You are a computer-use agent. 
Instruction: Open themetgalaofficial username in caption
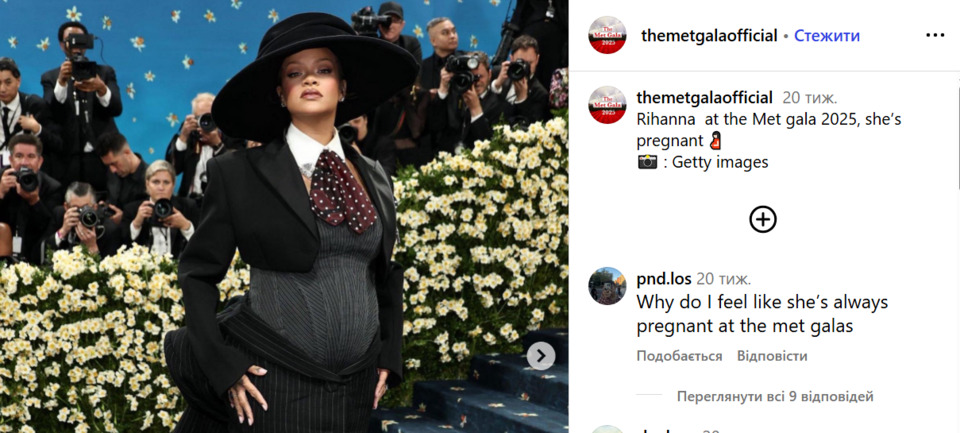pyautogui.click(x=705, y=97)
